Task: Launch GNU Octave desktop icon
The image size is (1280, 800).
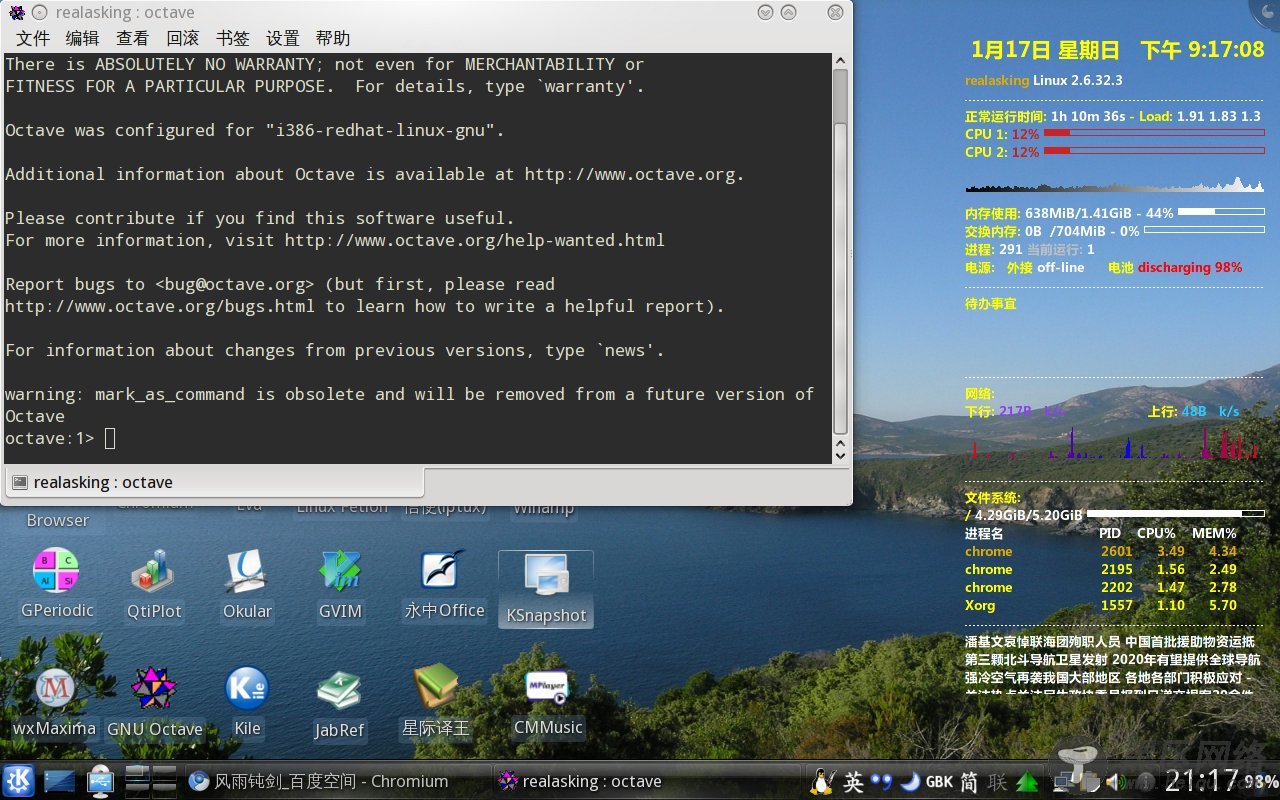Action: [154, 702]
